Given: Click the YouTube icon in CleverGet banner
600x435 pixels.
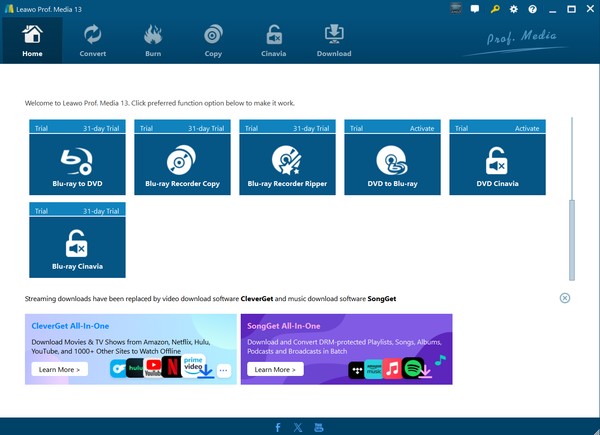Looking at the screenshot, I should tap(153, 368).
